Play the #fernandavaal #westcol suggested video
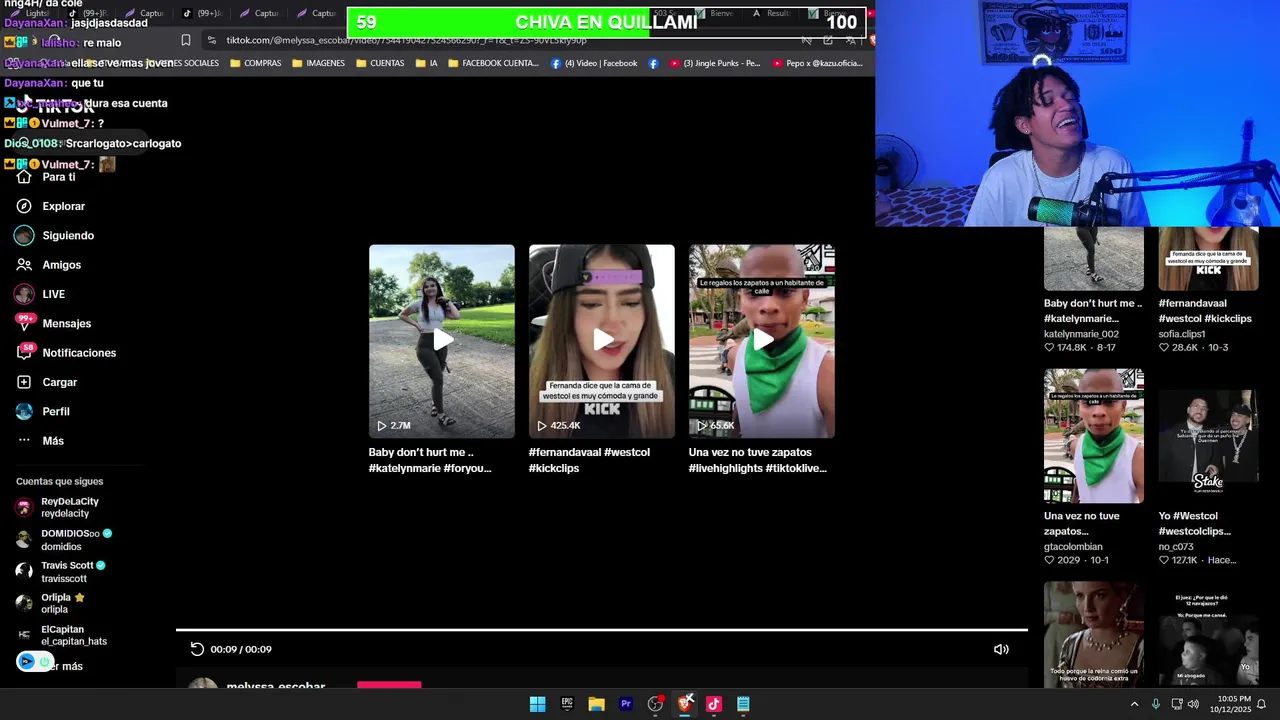Viewport: 1280px width, 720px height. (x=602, y=341)
